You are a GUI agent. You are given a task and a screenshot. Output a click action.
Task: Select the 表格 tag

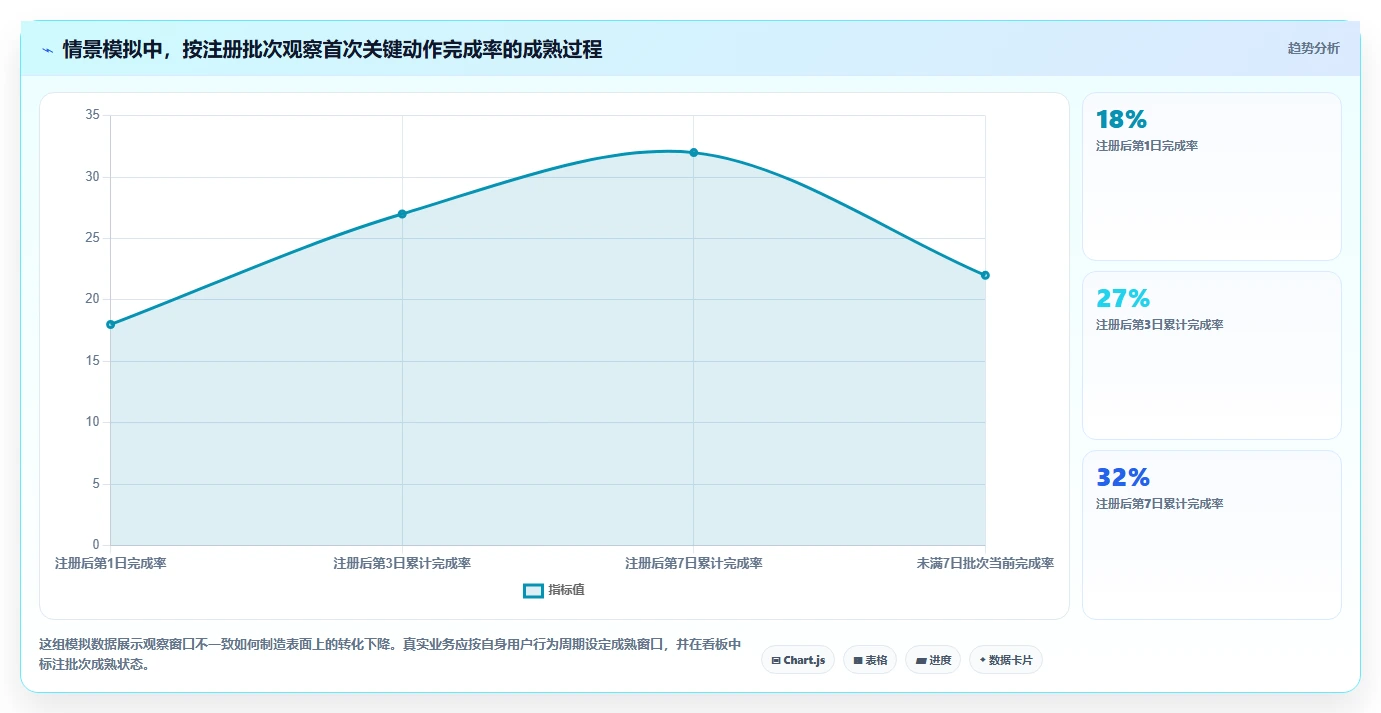tap(870, 660)
